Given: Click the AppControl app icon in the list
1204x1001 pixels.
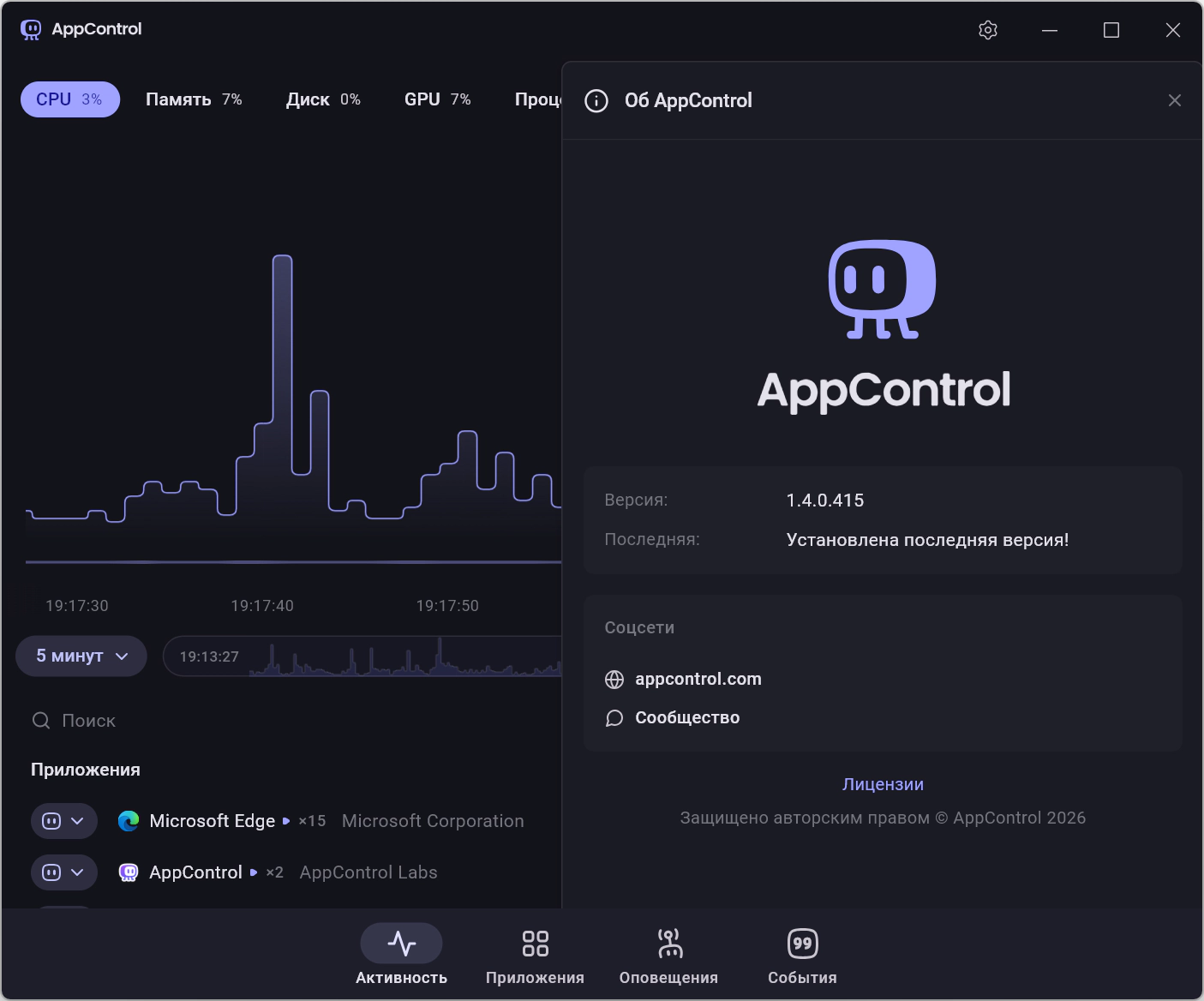Looking at the screenshot, I should click(x=129, y=872).
